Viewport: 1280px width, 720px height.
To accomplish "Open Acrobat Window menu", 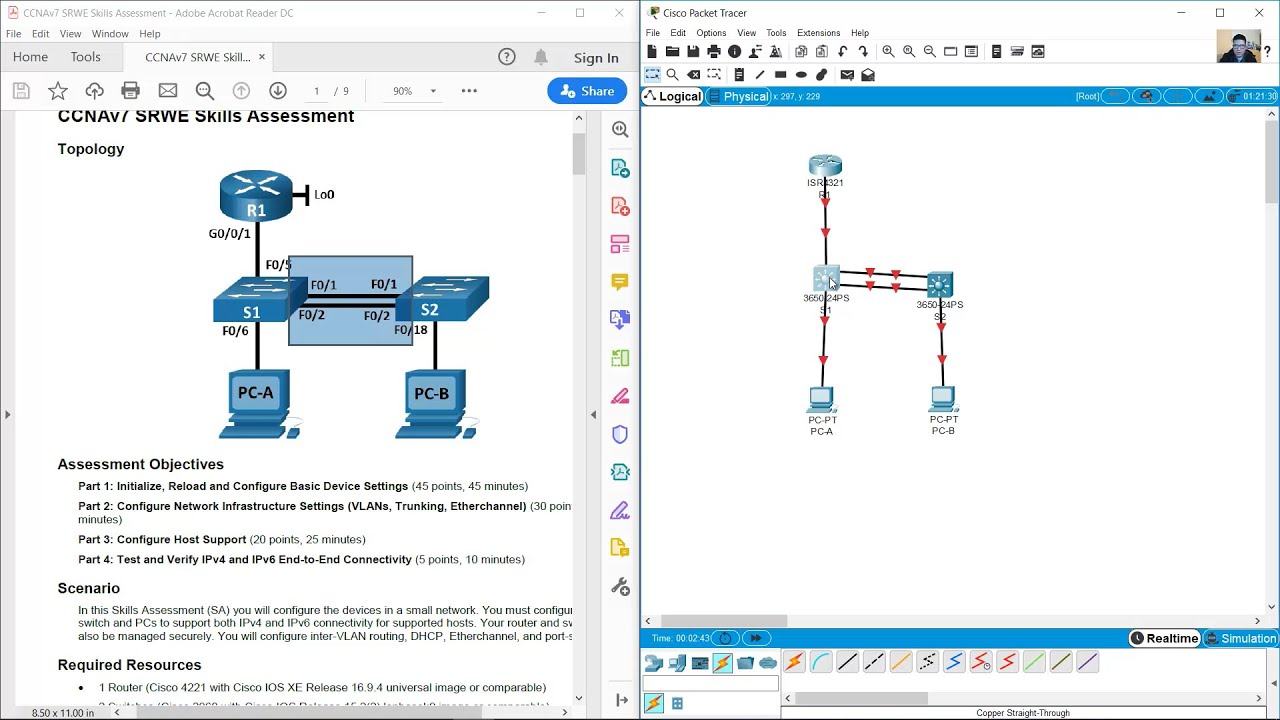I will [110, 34].
